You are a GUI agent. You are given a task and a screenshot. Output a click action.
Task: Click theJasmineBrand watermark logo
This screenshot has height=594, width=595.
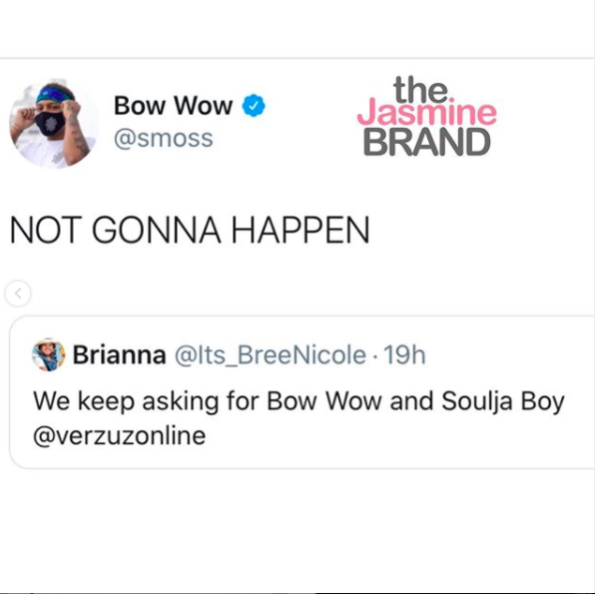click(x=427, y=116)
